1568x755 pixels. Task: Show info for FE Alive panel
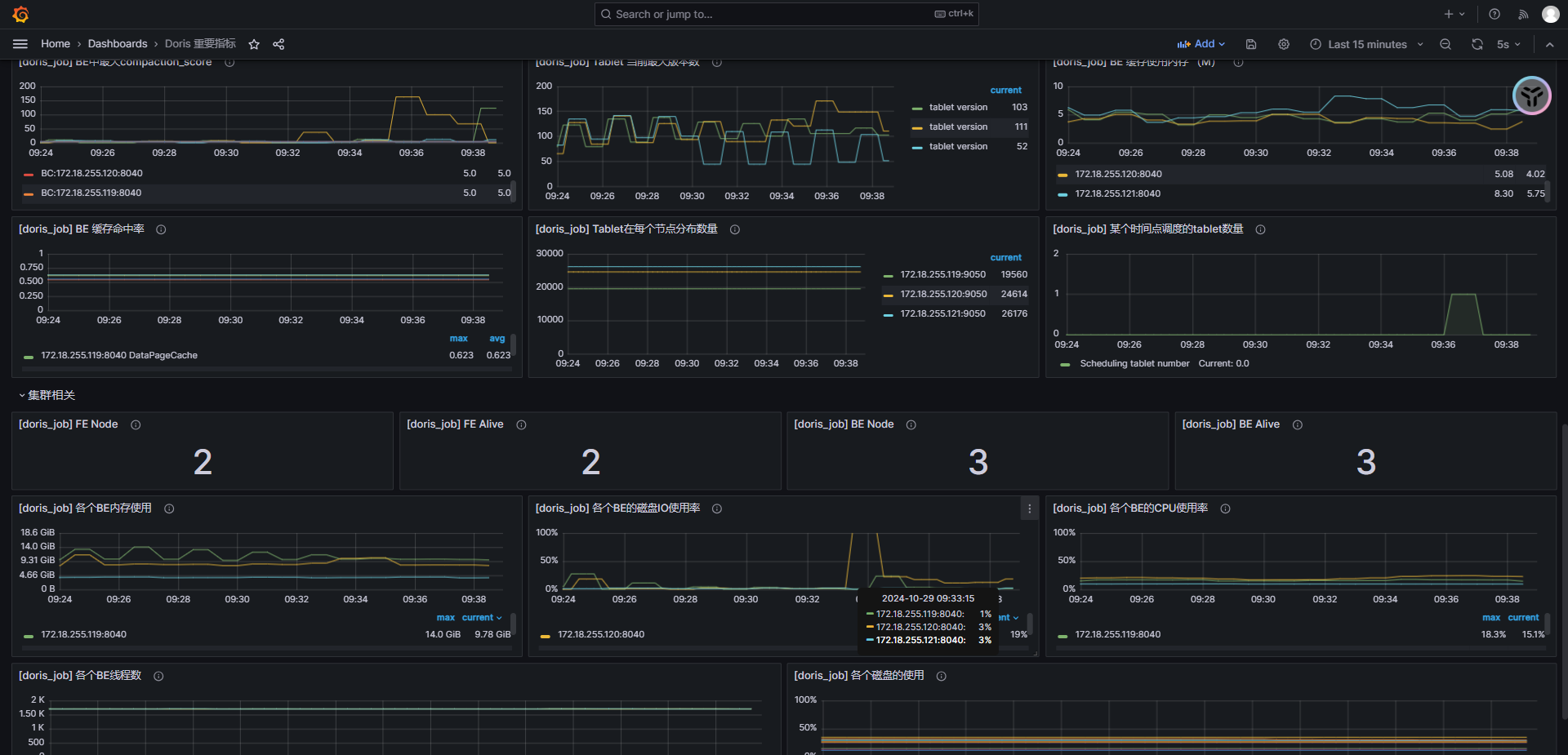point(521,424)
